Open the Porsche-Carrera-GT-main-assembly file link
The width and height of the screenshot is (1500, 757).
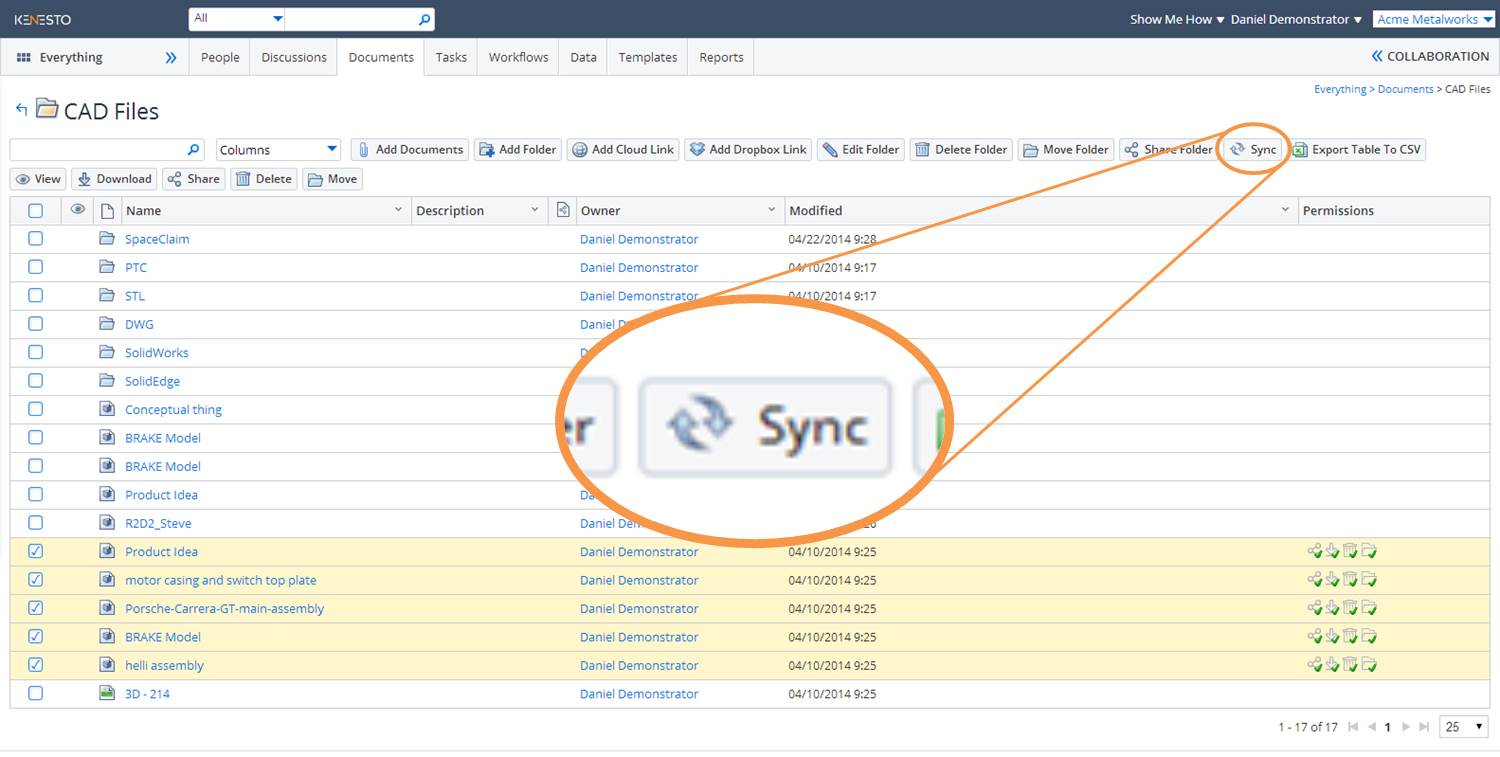[x=224, y=608]
